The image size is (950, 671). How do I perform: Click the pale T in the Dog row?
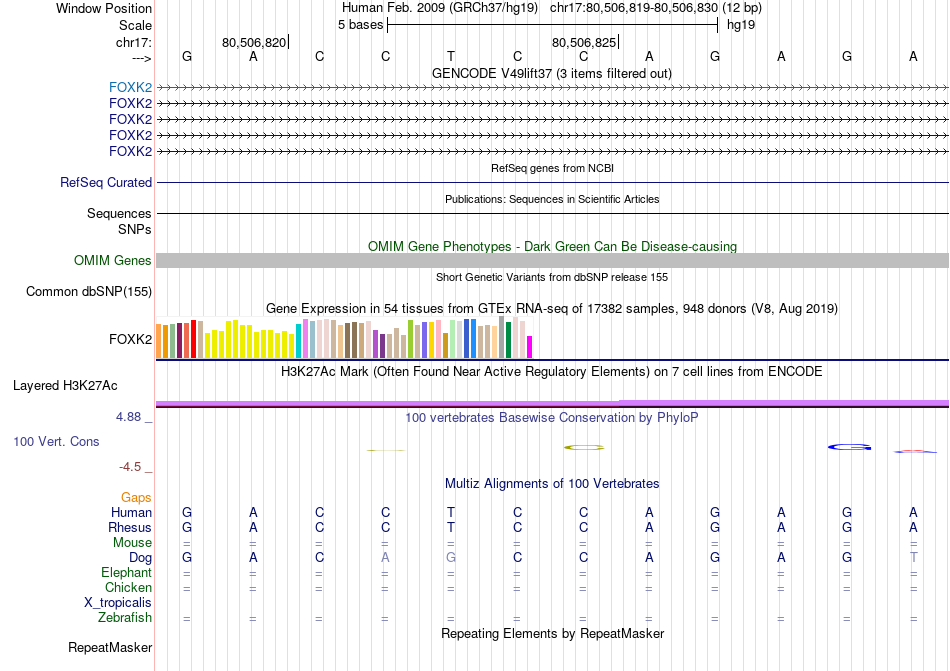[x=914, y=558]
